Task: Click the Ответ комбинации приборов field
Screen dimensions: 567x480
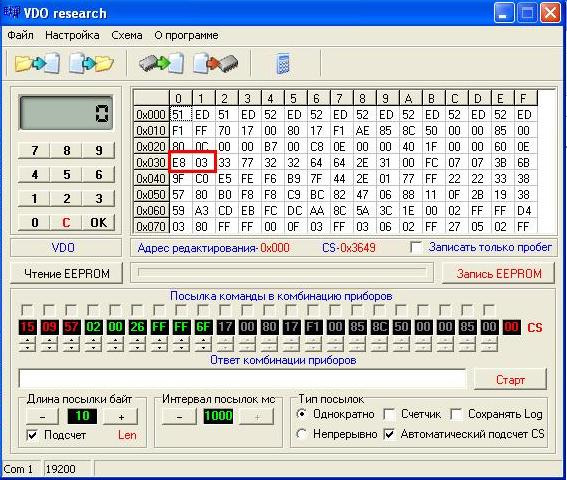Action: click(x=242, y=379)
